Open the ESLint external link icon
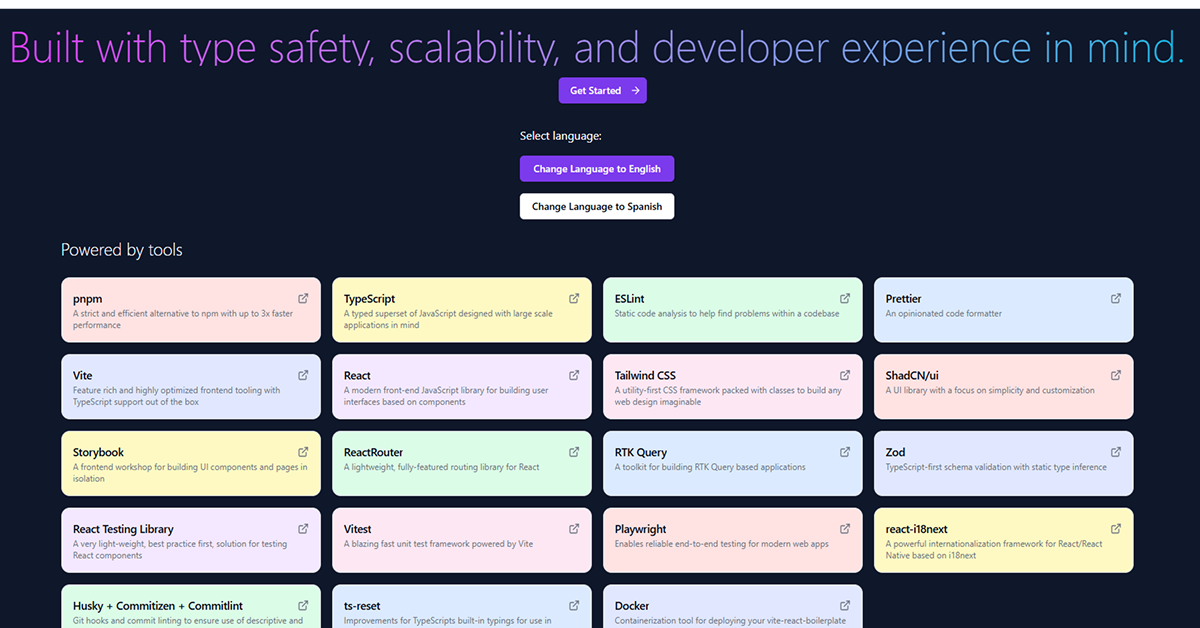Image resolution: width=1200 pixels, height=628 pixels. point(845,297)
